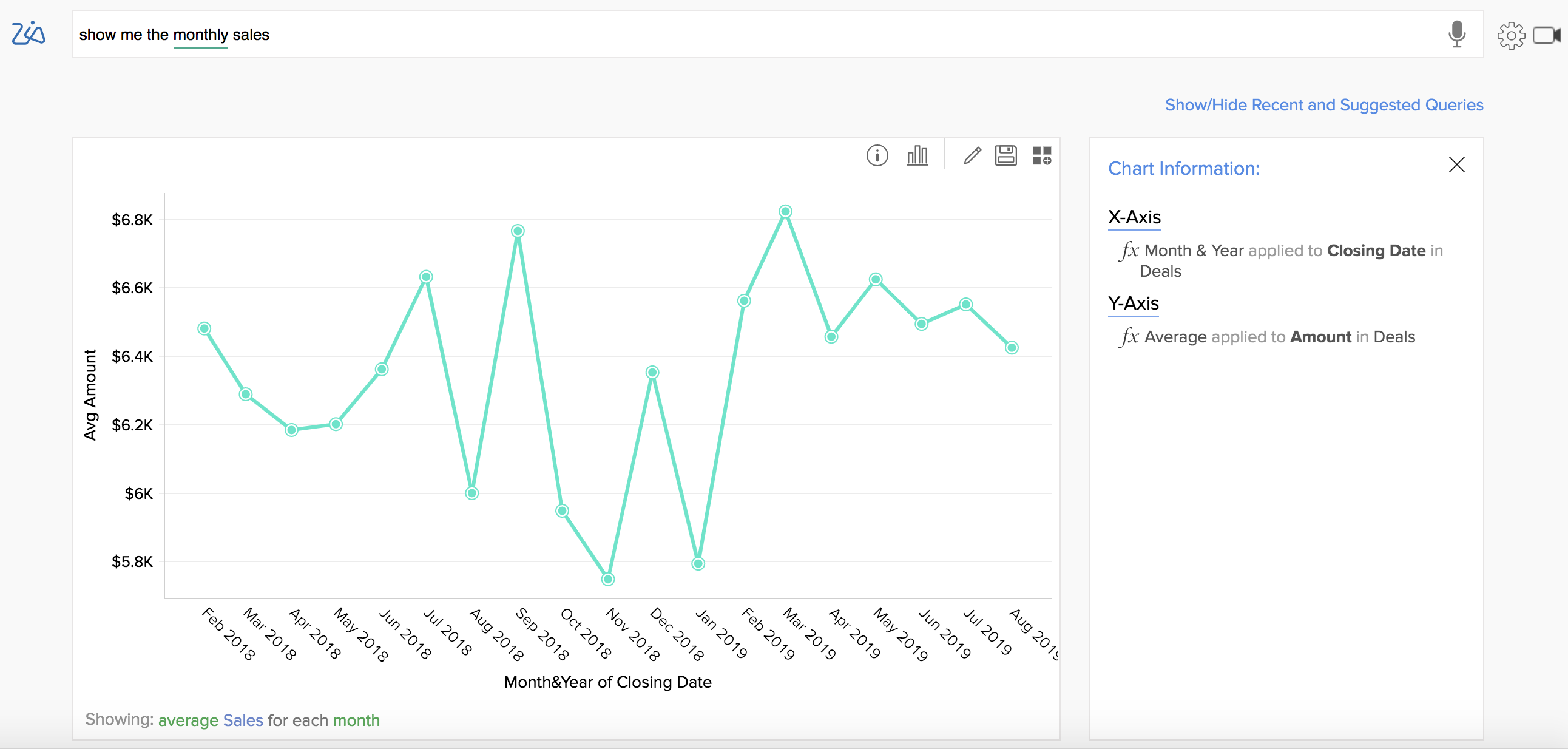Image resolution: width=1568 pixels, height=749 pixels.
Task: Click the edit pencil icon
Action: point(972,156)
